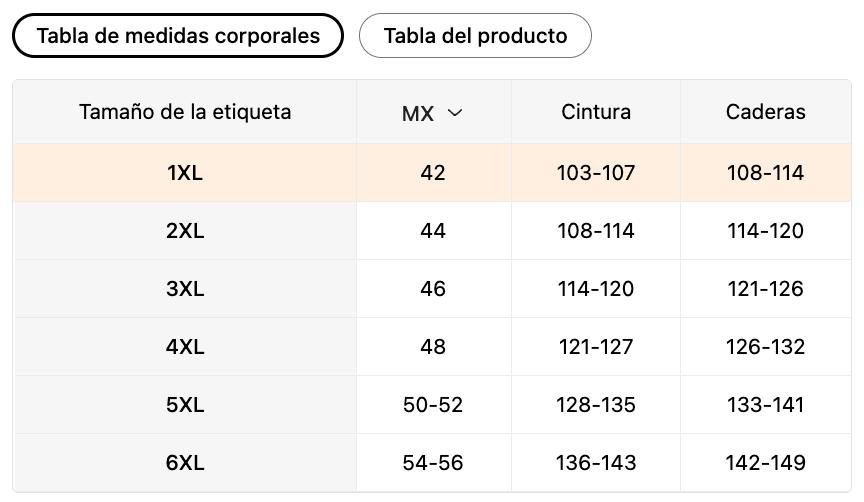Pick the 4XL size row label
Image resolution: width=864 pixels, height=502 pixels.
pos(185,347)
